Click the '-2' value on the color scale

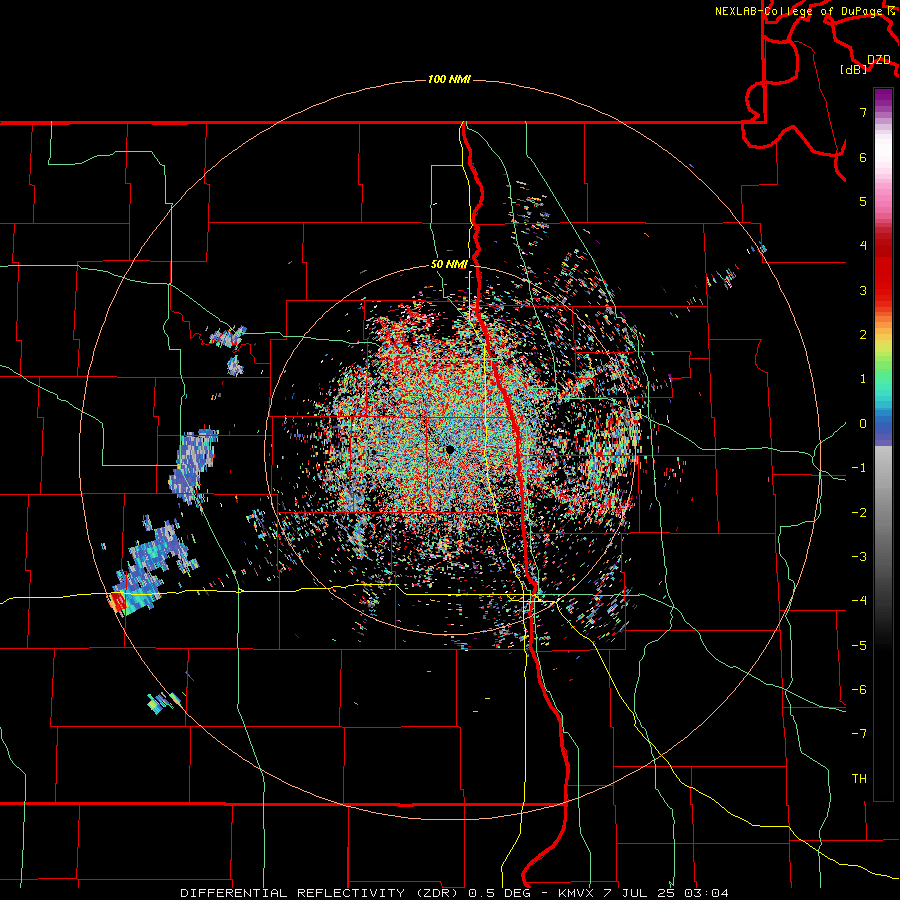point(859,513)
